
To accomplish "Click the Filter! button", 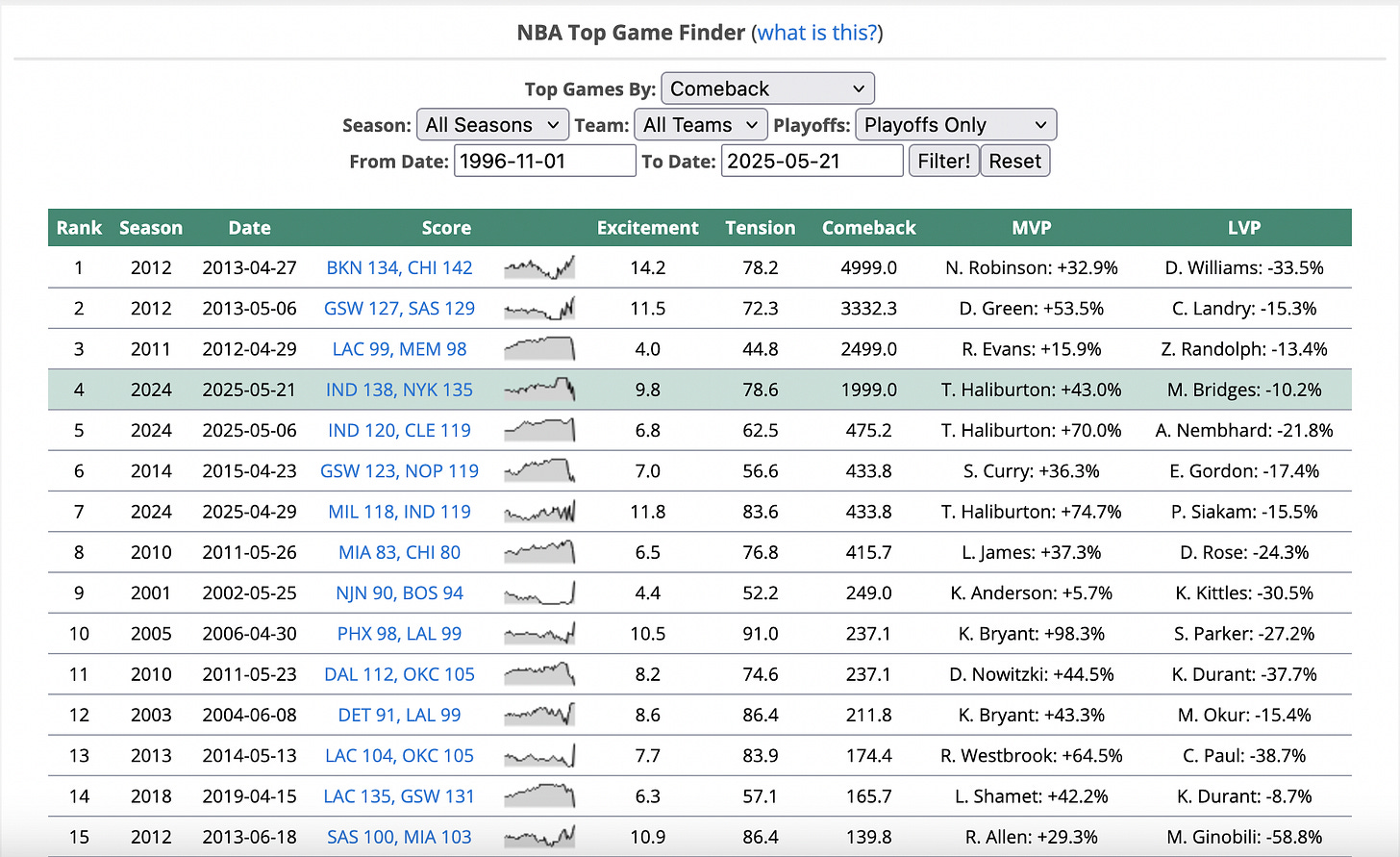I will pyautogui.click(x=943, y=161).
